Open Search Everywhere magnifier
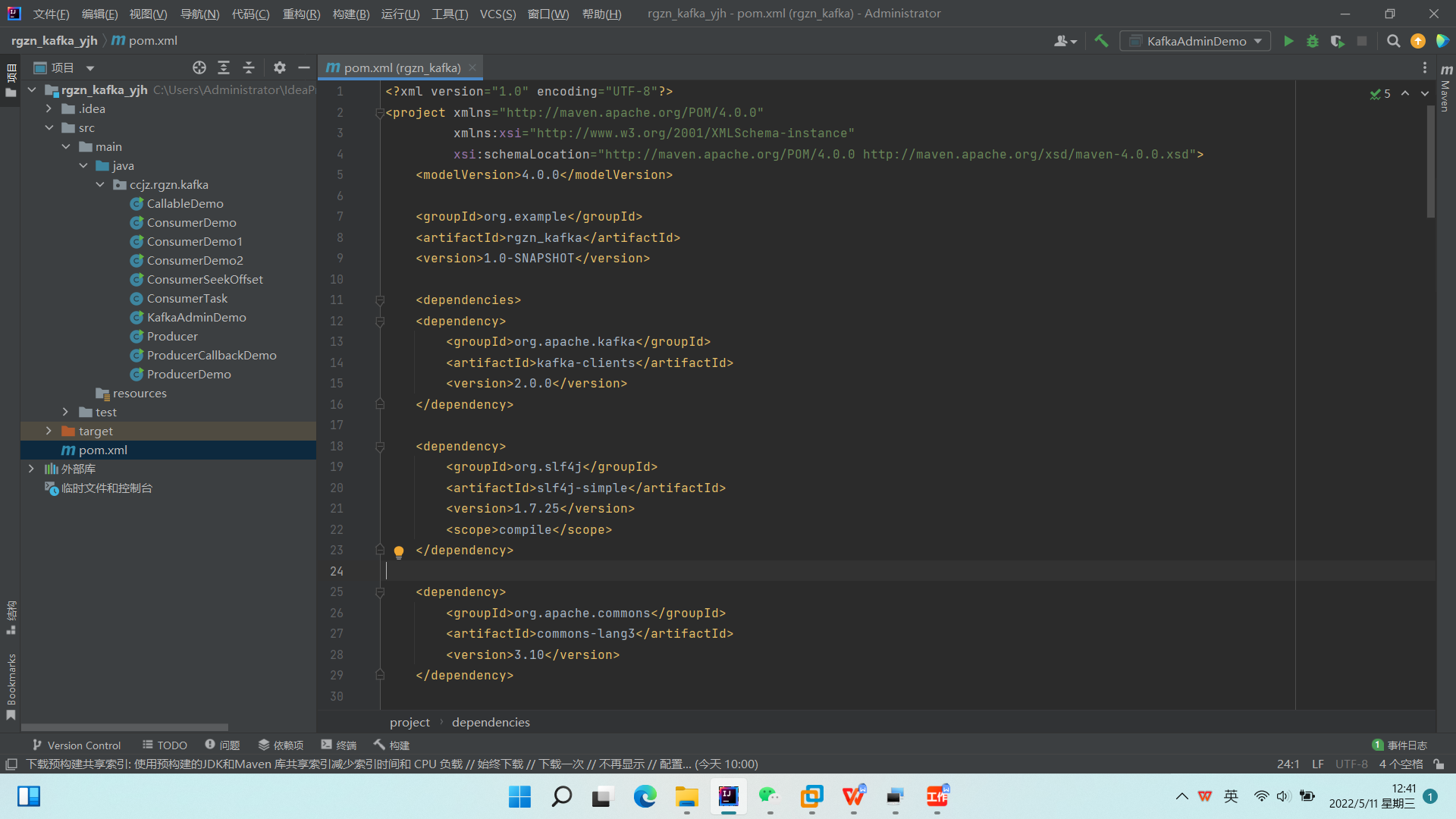 1393,41
